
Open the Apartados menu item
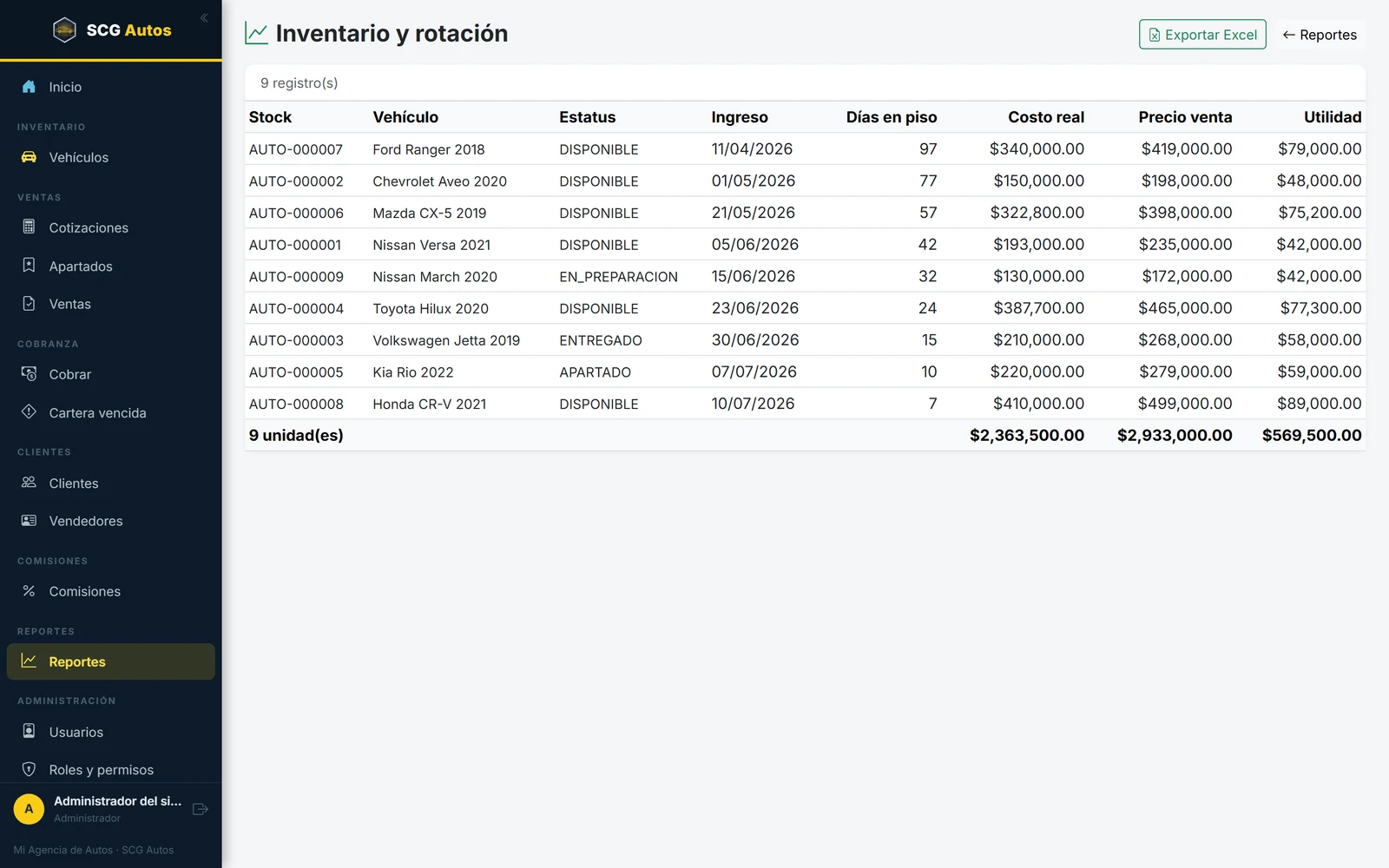[110, 266]
